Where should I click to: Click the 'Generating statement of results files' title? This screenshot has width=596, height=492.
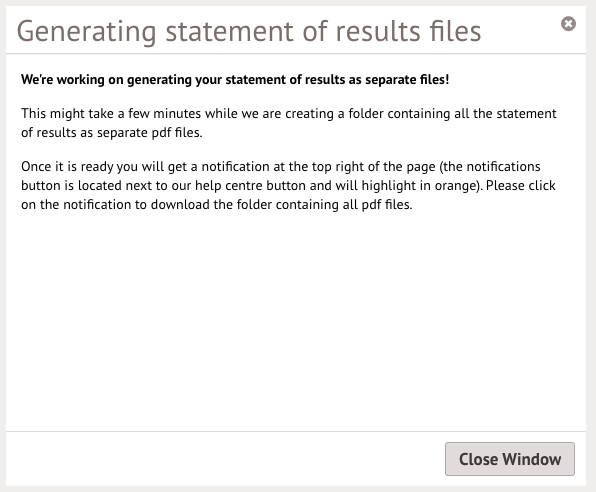[x=249, y=31]
